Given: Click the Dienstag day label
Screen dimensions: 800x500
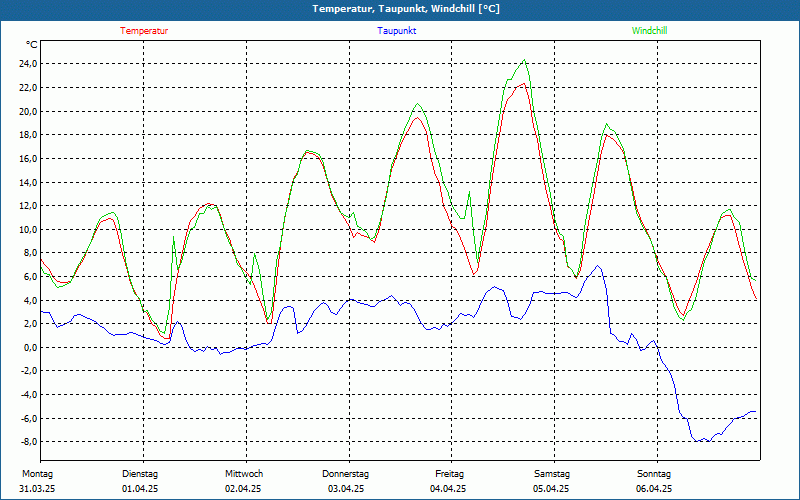Looking at the screenshot, I should [140, 474].
